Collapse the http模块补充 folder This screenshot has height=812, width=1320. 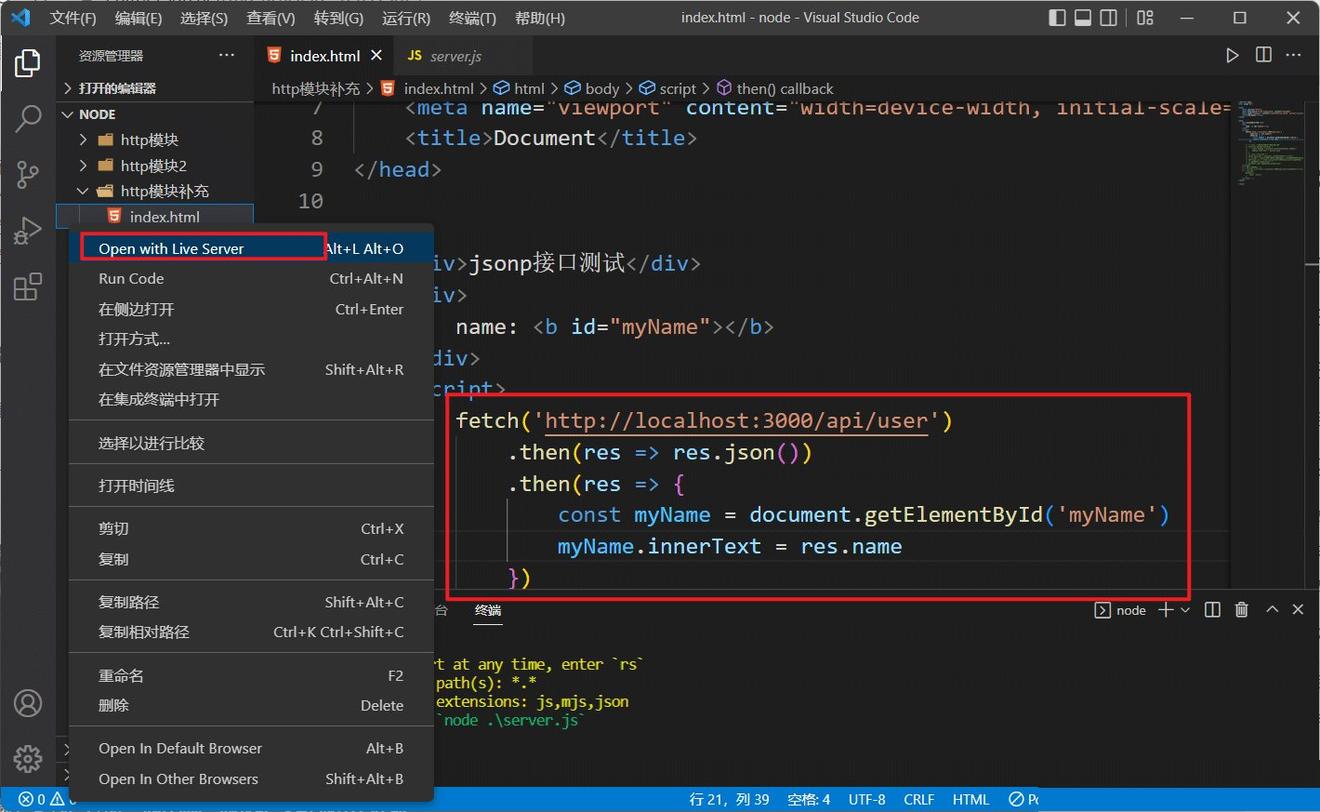coord(164,191)
